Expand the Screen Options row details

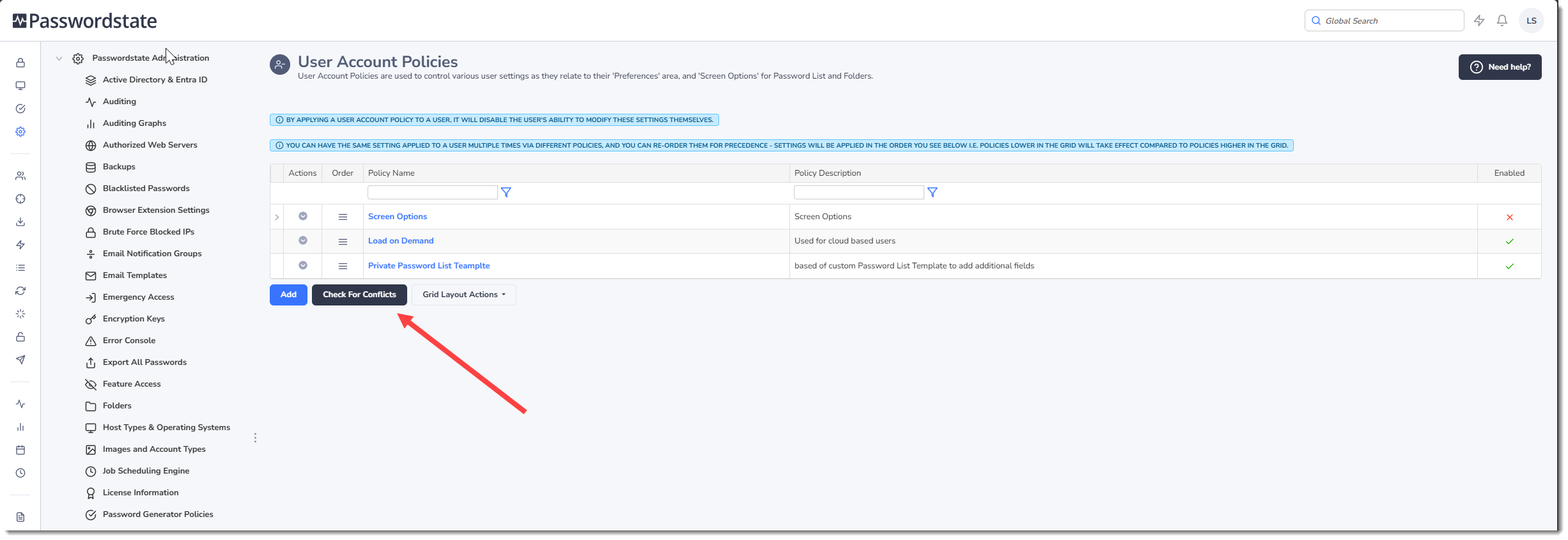tap(277, 217)
